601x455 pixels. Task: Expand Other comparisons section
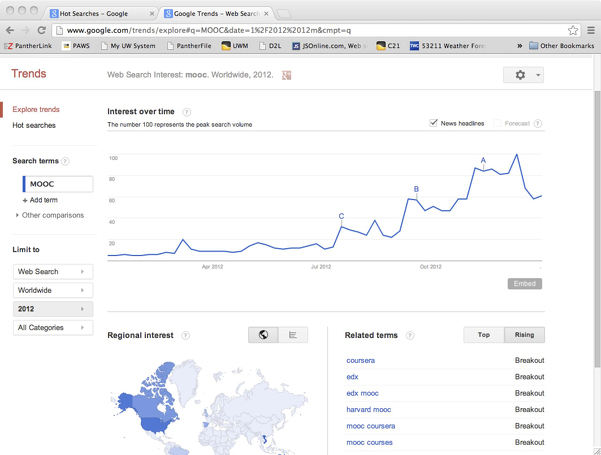50,215
